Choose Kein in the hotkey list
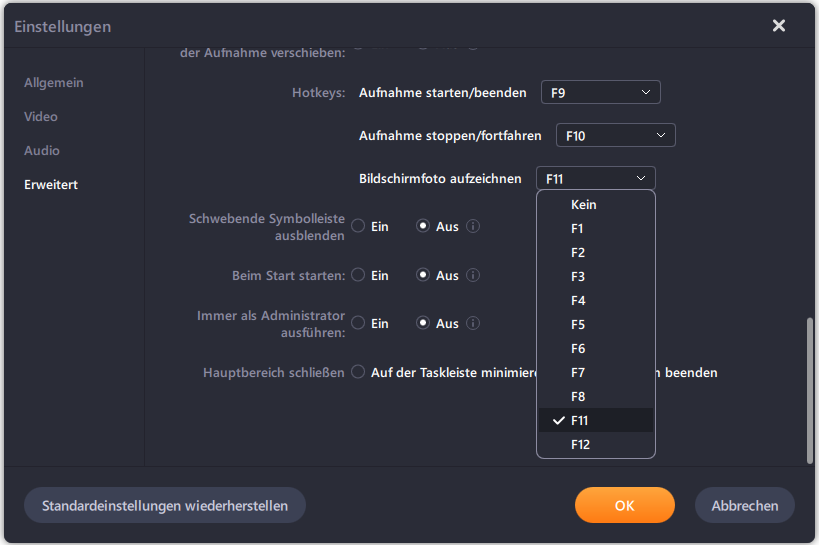The image size is (819, 545). 595,204
